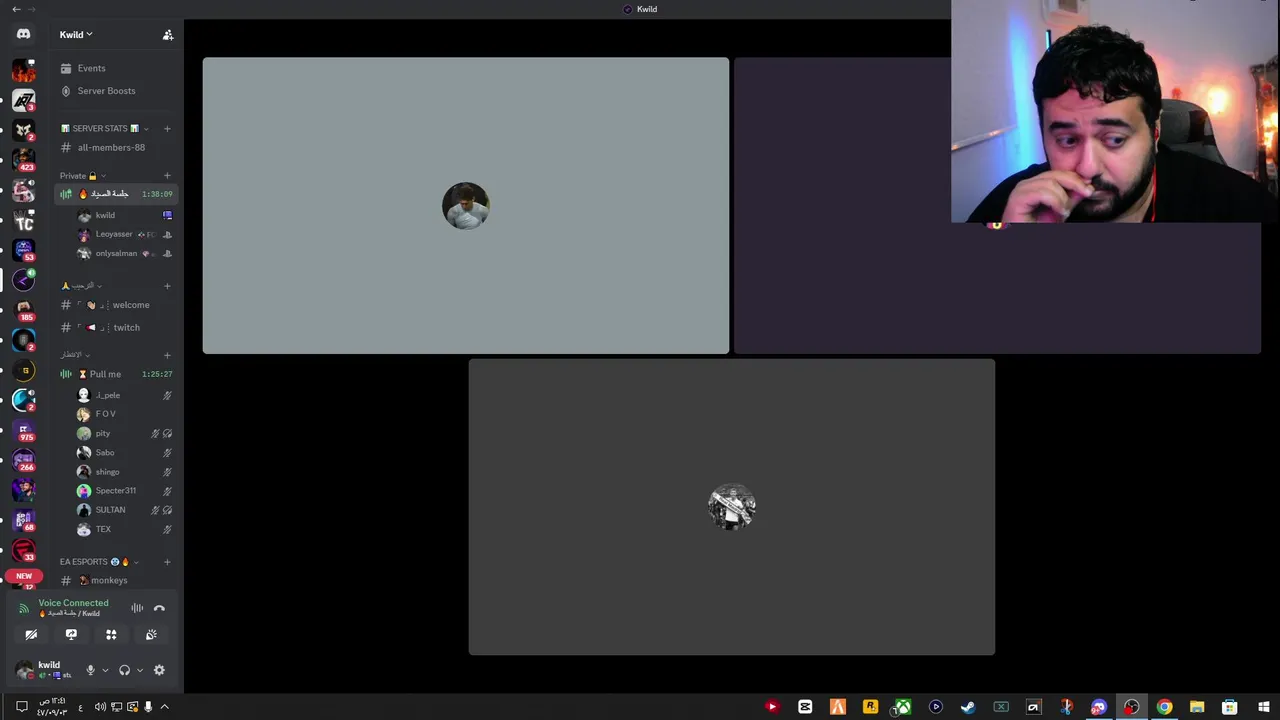The width and height of the screenshot is (1280, 720).
Task: Mute the microphone in the user panel
Action: [x=90, y=670]
